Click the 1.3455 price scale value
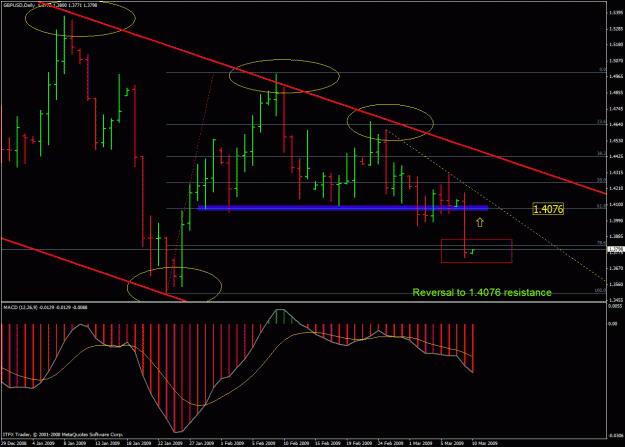 [x=616, y=300]
